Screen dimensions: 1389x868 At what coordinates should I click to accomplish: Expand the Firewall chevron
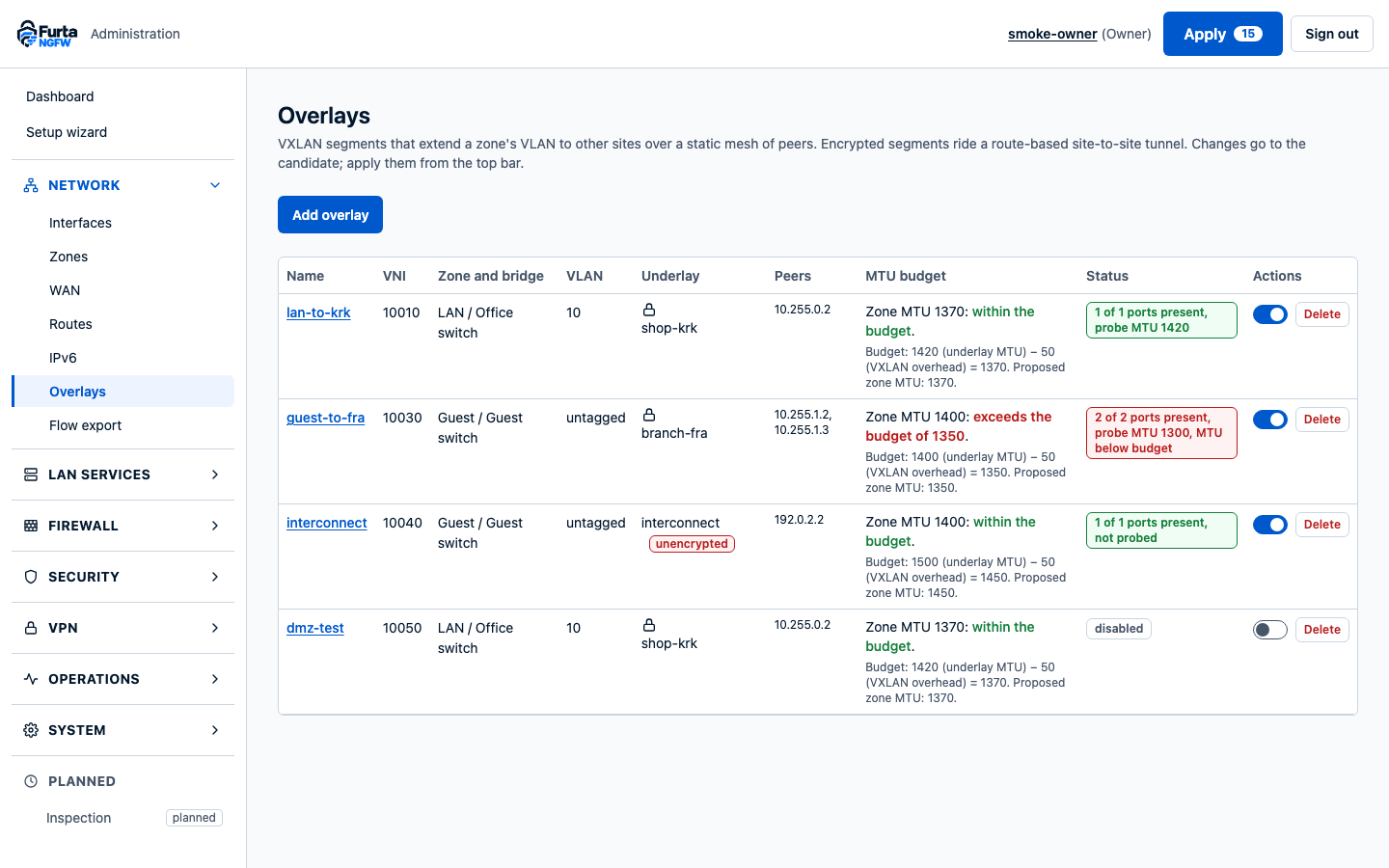(x=215, y=526)
